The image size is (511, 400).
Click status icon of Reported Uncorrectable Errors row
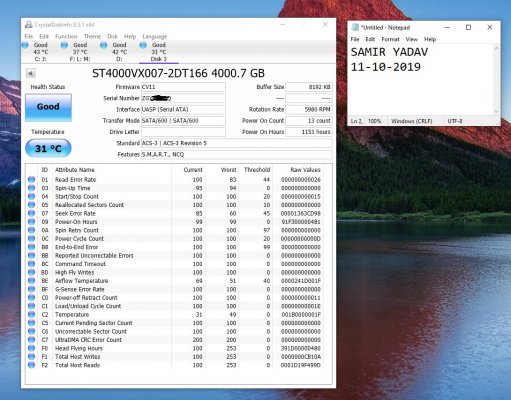click(31, 256)
